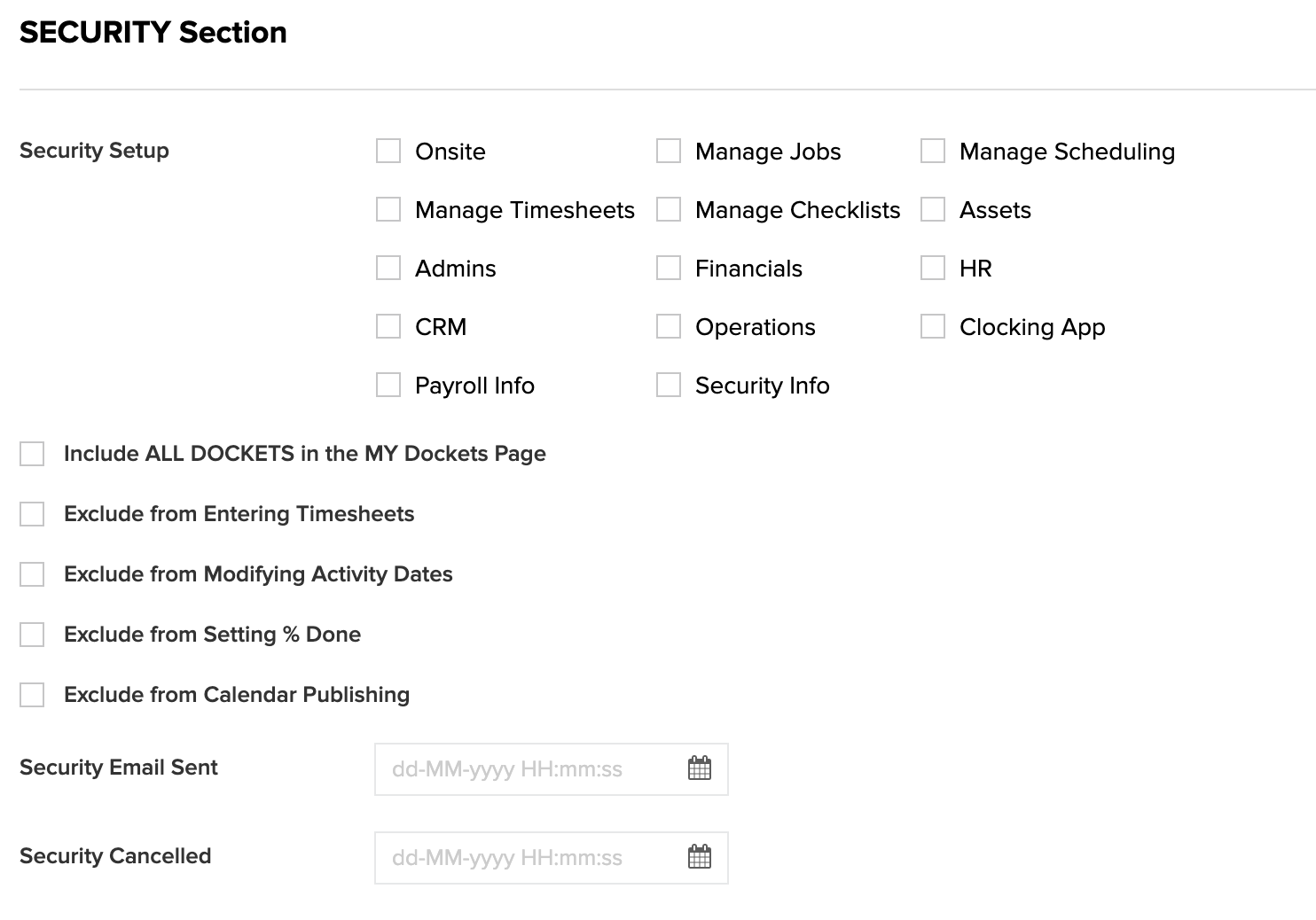Check Include ALL DOCKETS in MY Dockets Page
The image size is (1316, 920).
point(32,453)
